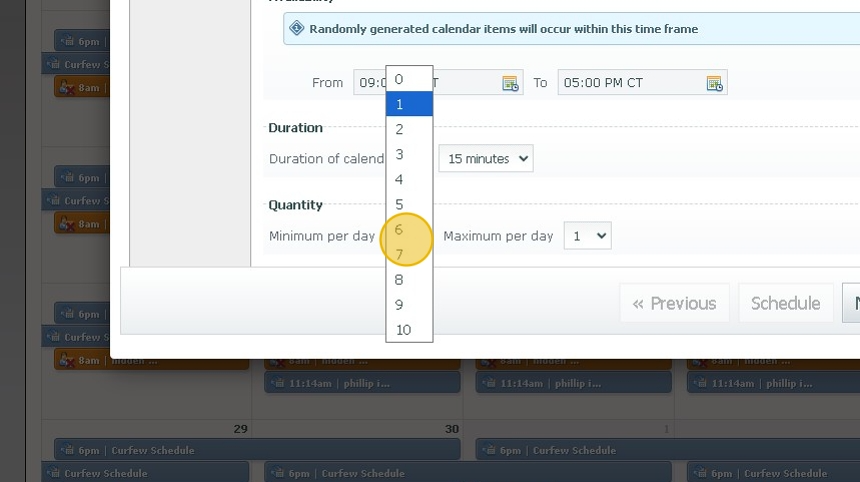This screenshot has height=482, width=860.
Task: Select 6 in the dropdown list
Action: pyautogui.click(x=409, y=229)
